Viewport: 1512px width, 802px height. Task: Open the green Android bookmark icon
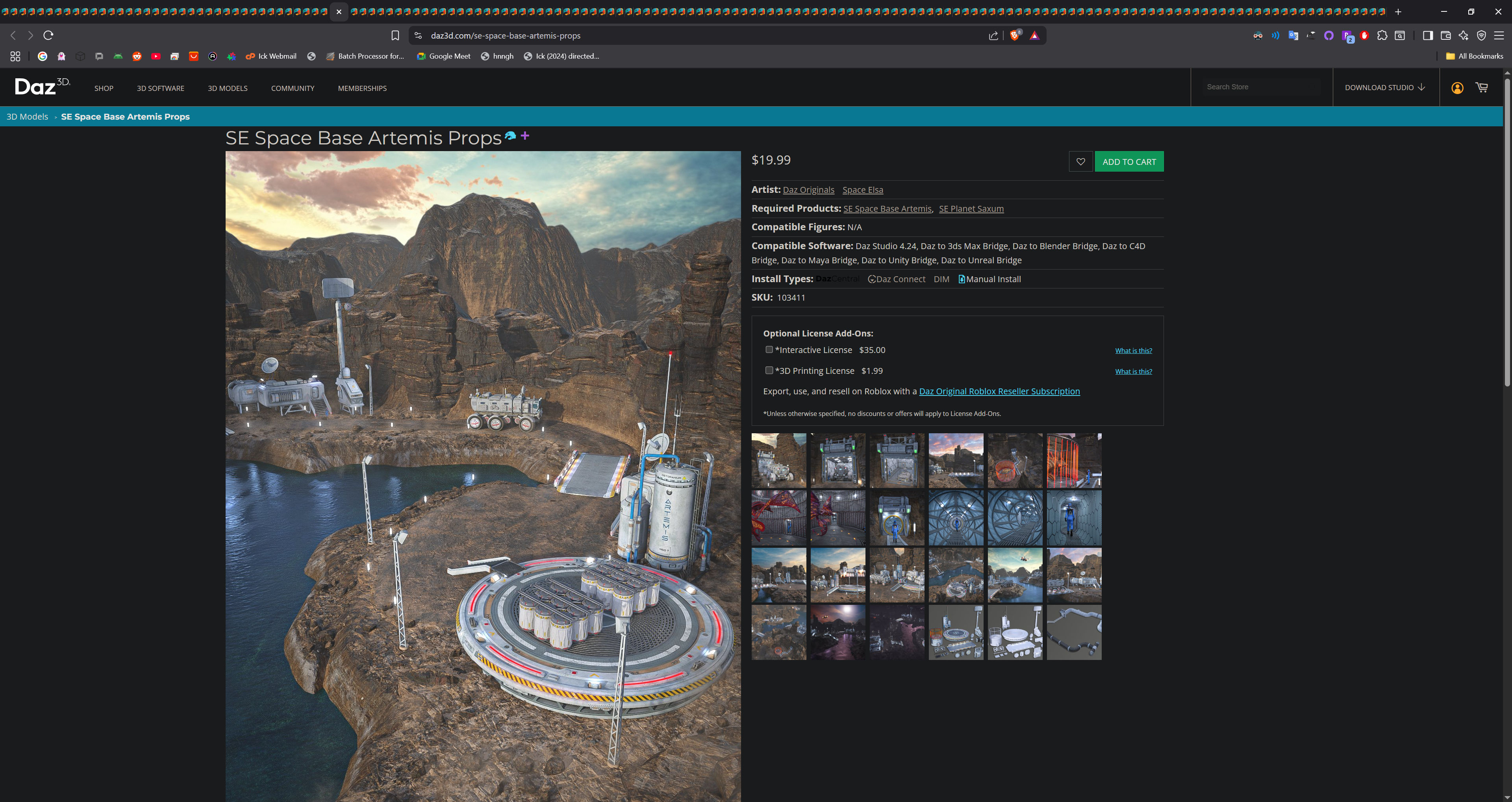click(118, 56)
